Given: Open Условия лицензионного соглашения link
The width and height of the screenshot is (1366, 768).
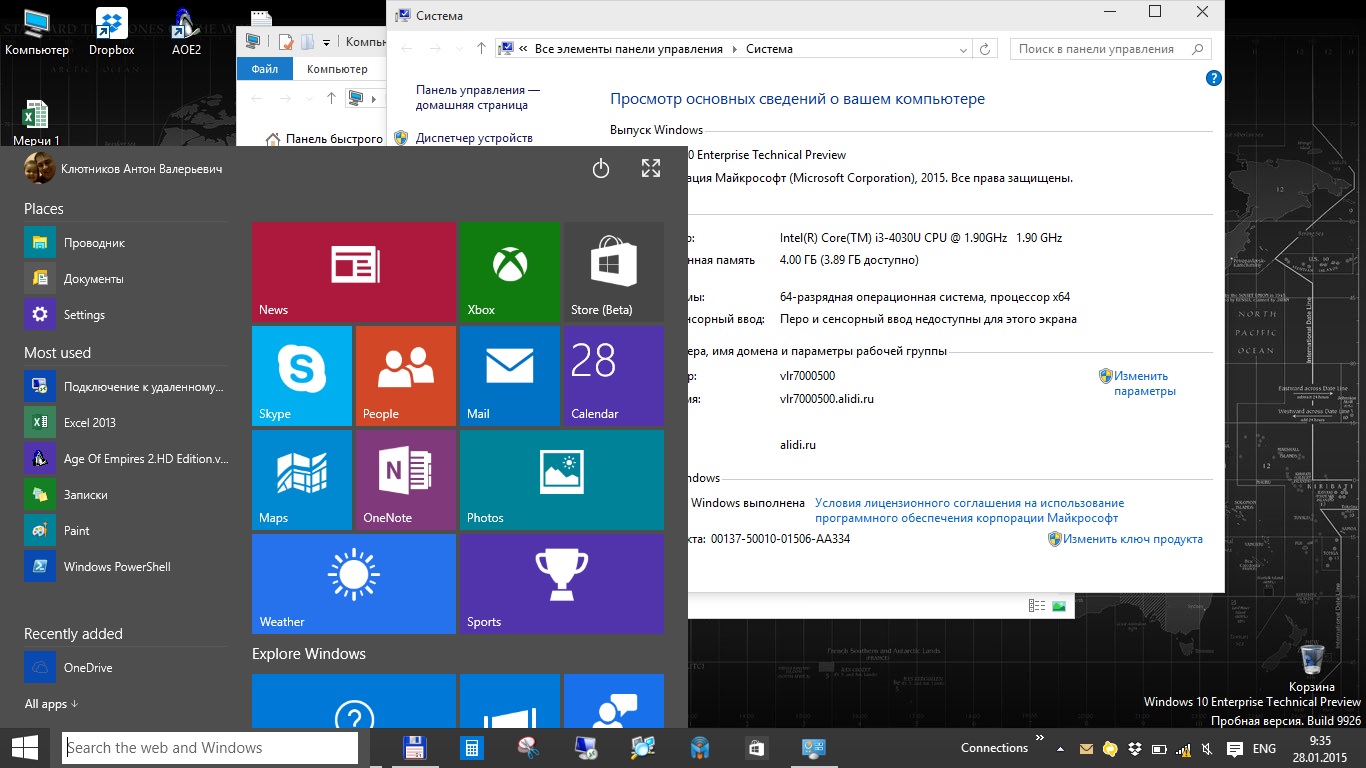Looking at the screenshot, I should coord(969,510).
